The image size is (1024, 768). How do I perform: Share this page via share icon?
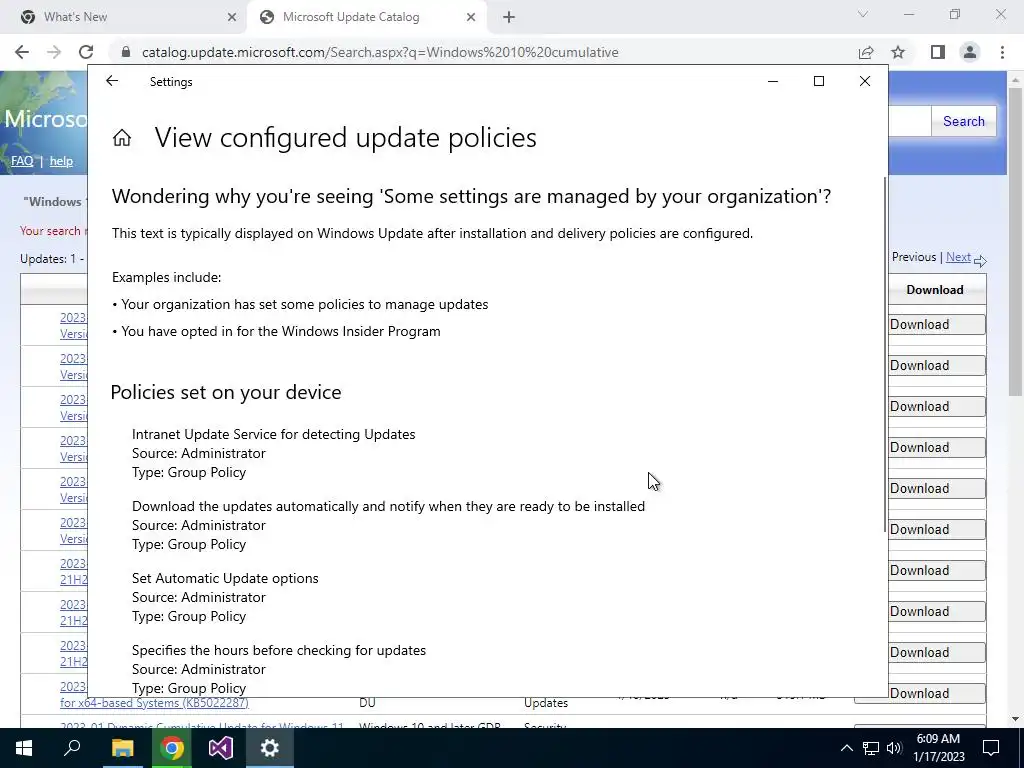click(866, 52)
